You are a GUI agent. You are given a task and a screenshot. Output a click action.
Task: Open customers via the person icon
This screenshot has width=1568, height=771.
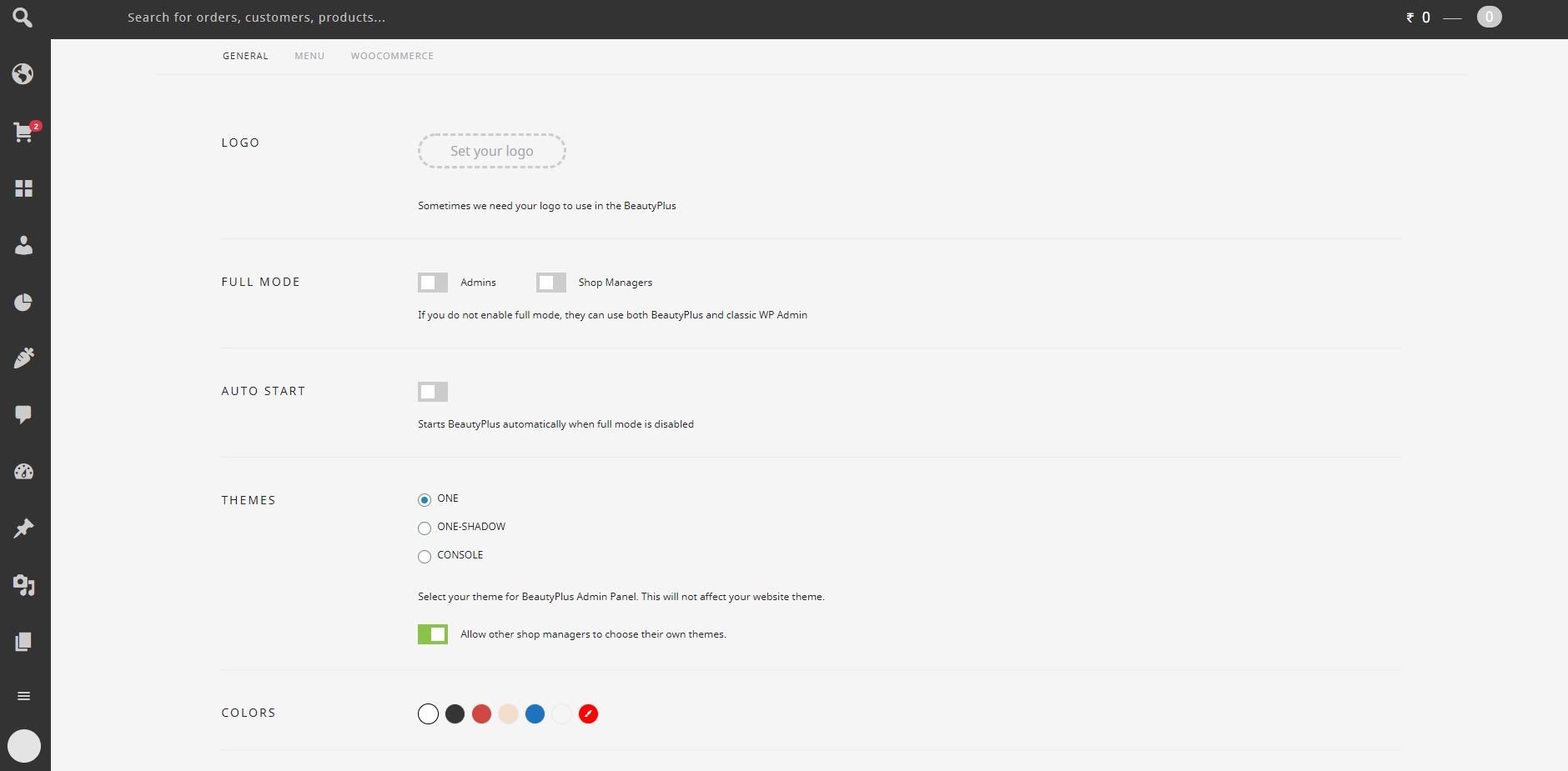click(23, 245)
